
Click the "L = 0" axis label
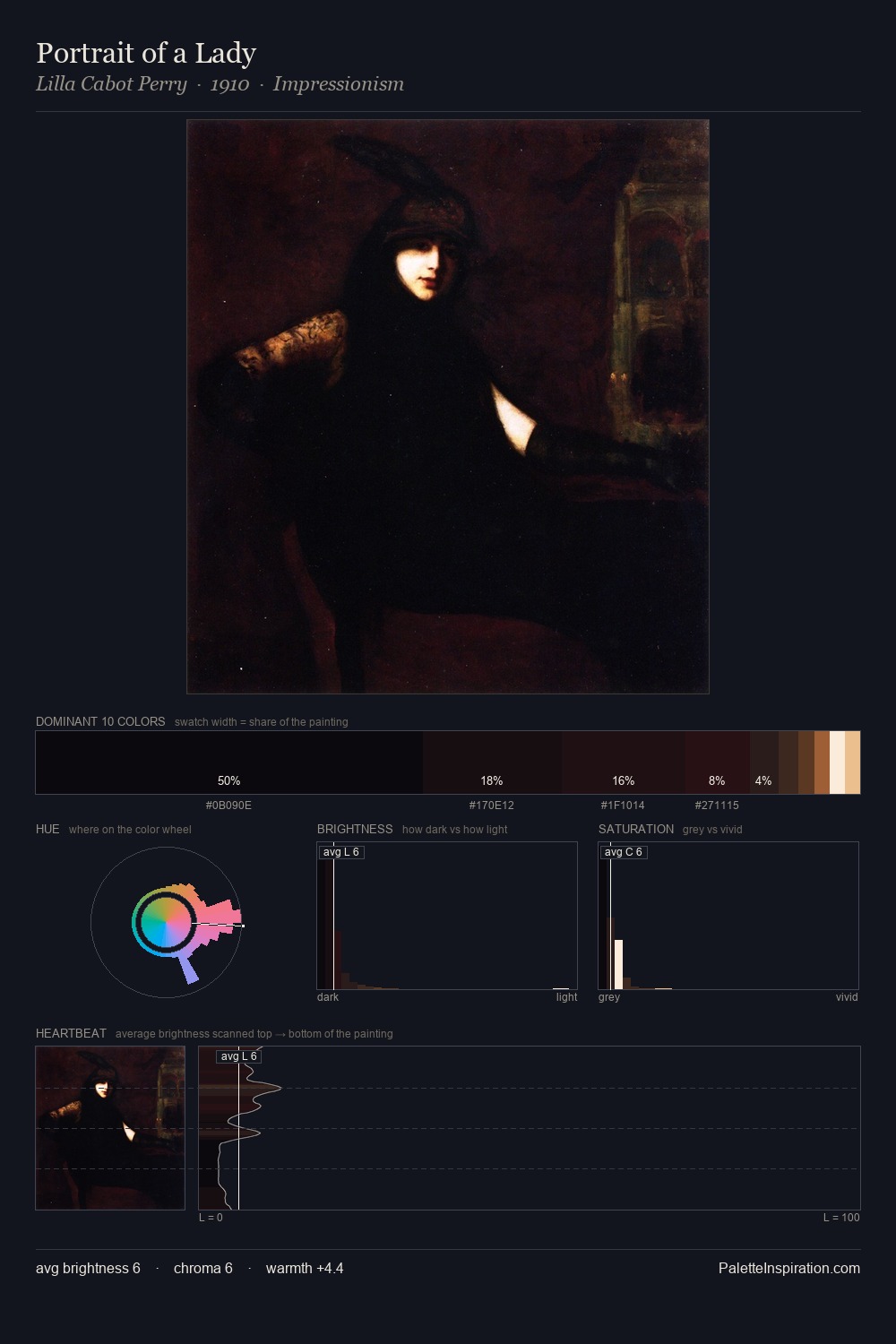coord(211,1218)
